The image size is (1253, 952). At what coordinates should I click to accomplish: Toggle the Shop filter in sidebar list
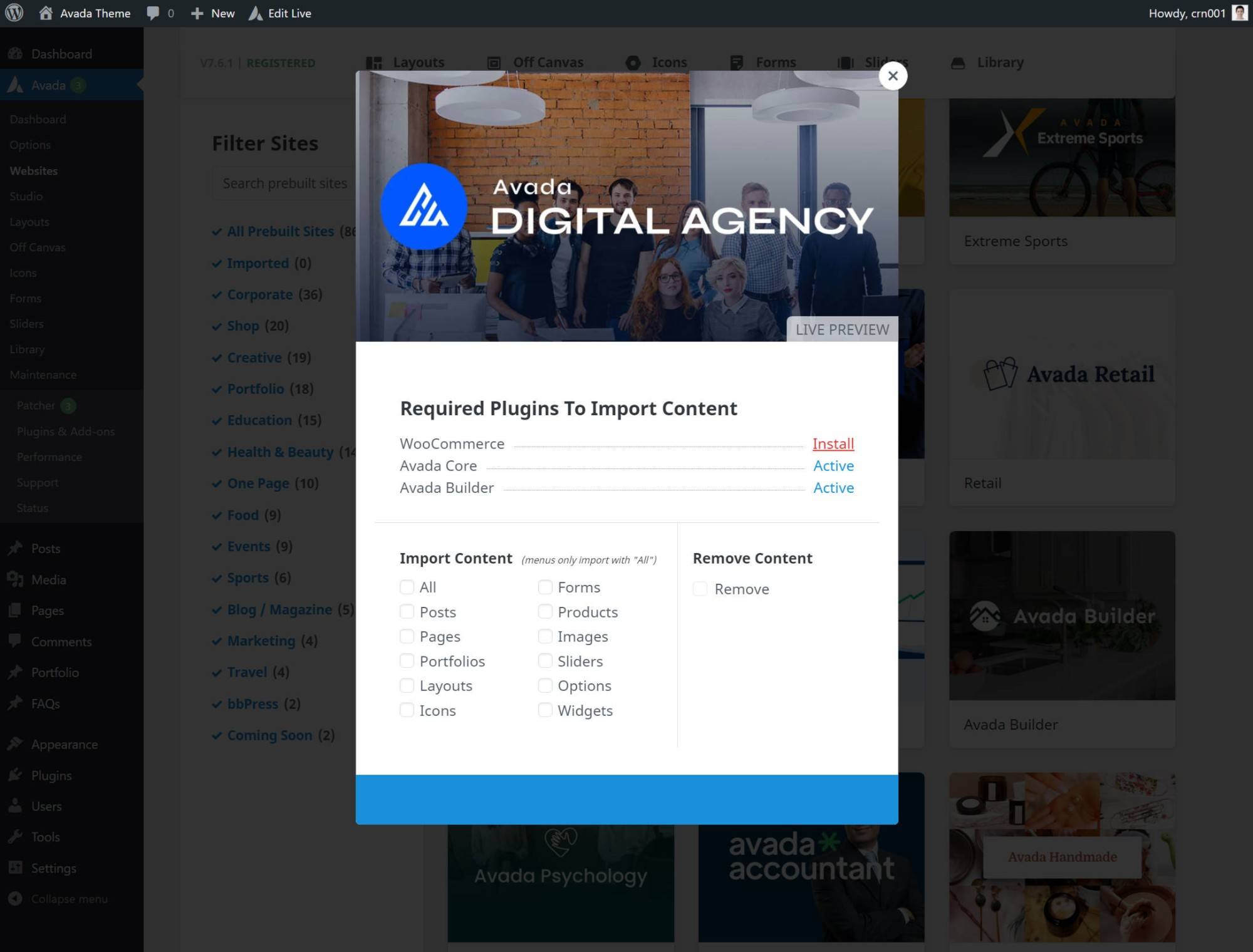tap(243, 326)
